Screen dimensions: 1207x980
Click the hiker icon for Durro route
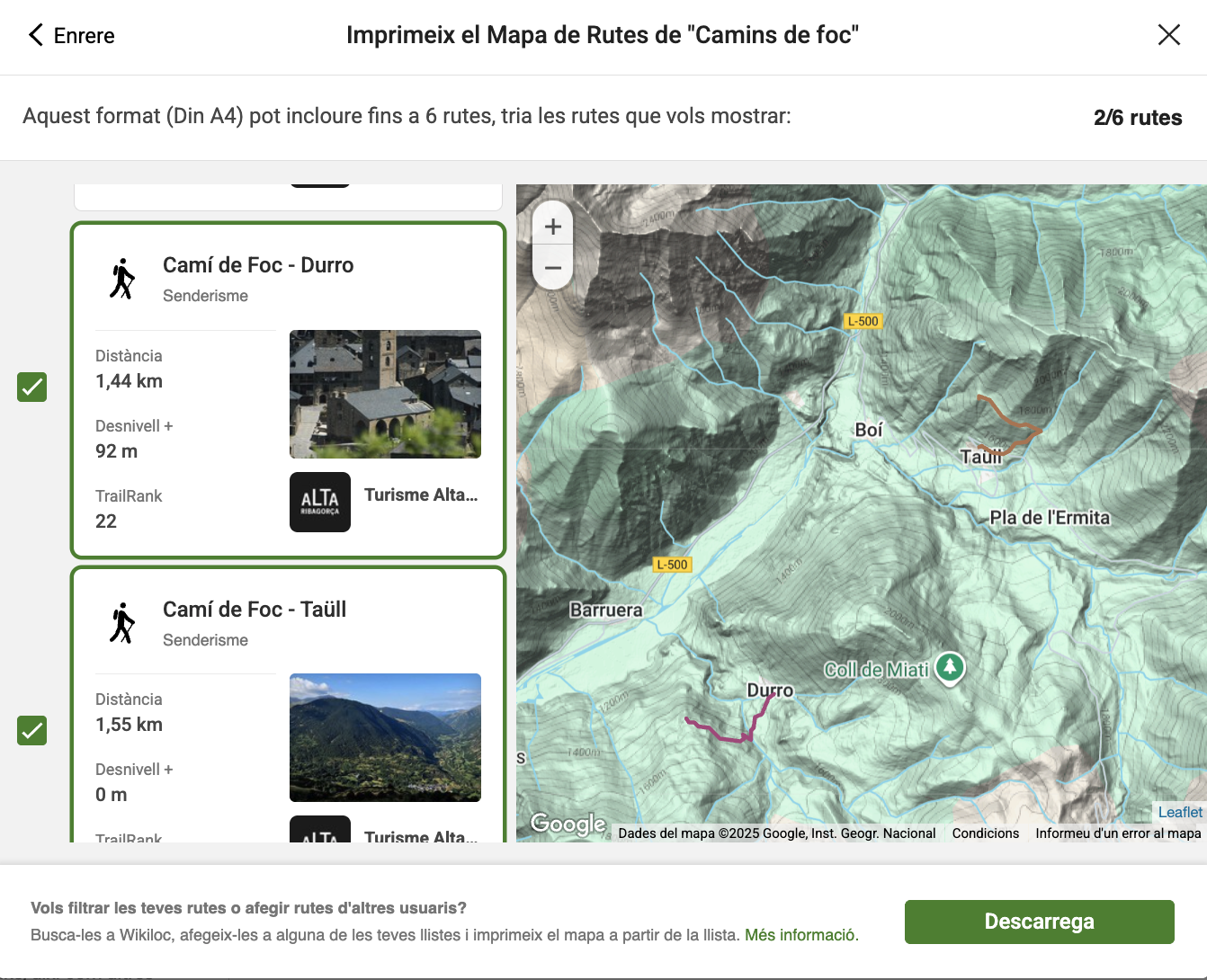pos(122,279)
